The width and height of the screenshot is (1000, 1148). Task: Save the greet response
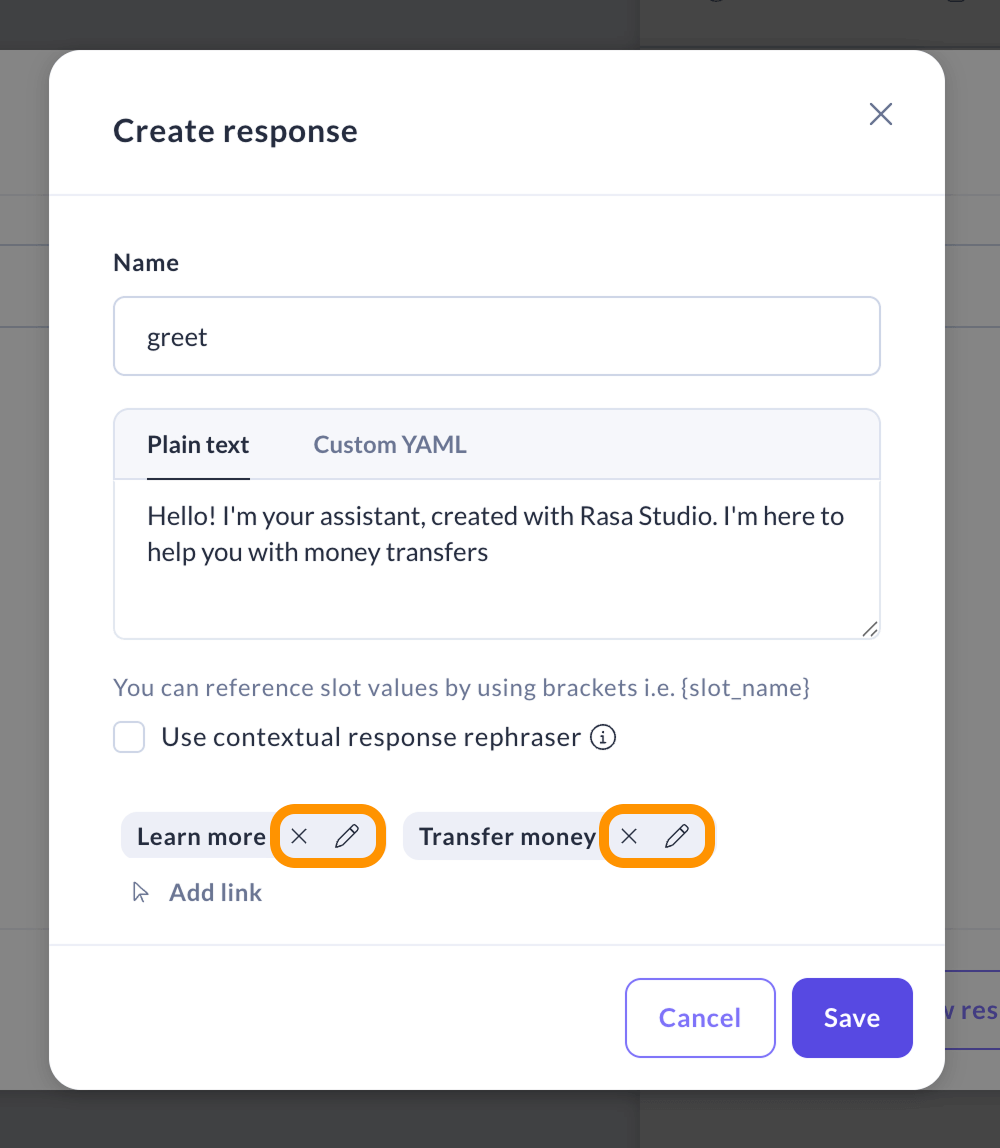(x=852, y=1018)
